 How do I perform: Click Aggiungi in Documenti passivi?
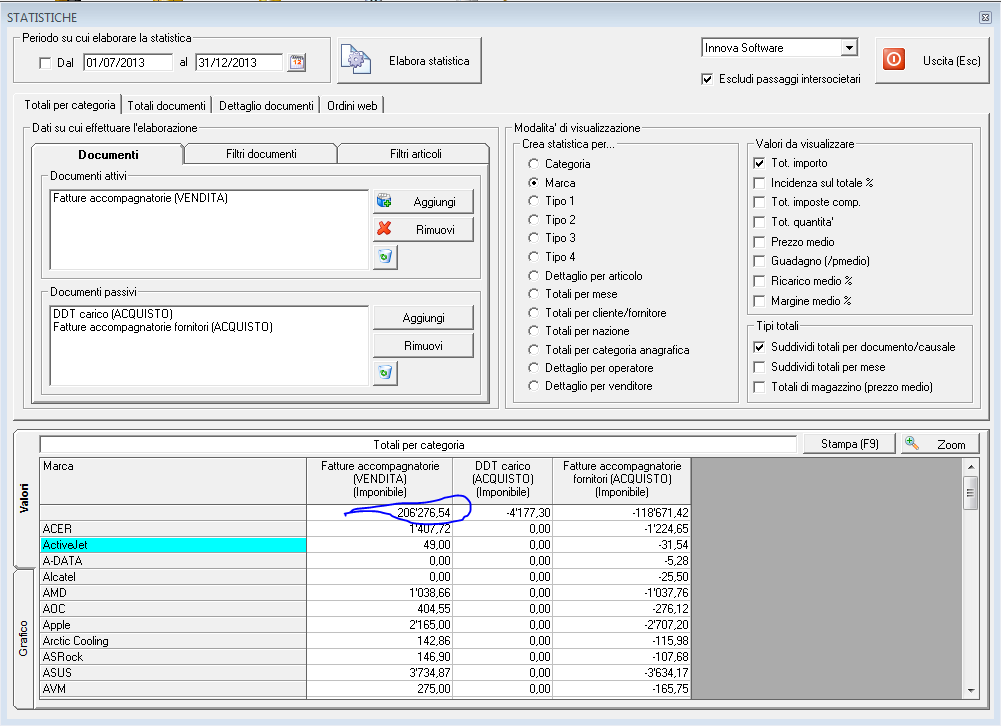pos(422,317)
